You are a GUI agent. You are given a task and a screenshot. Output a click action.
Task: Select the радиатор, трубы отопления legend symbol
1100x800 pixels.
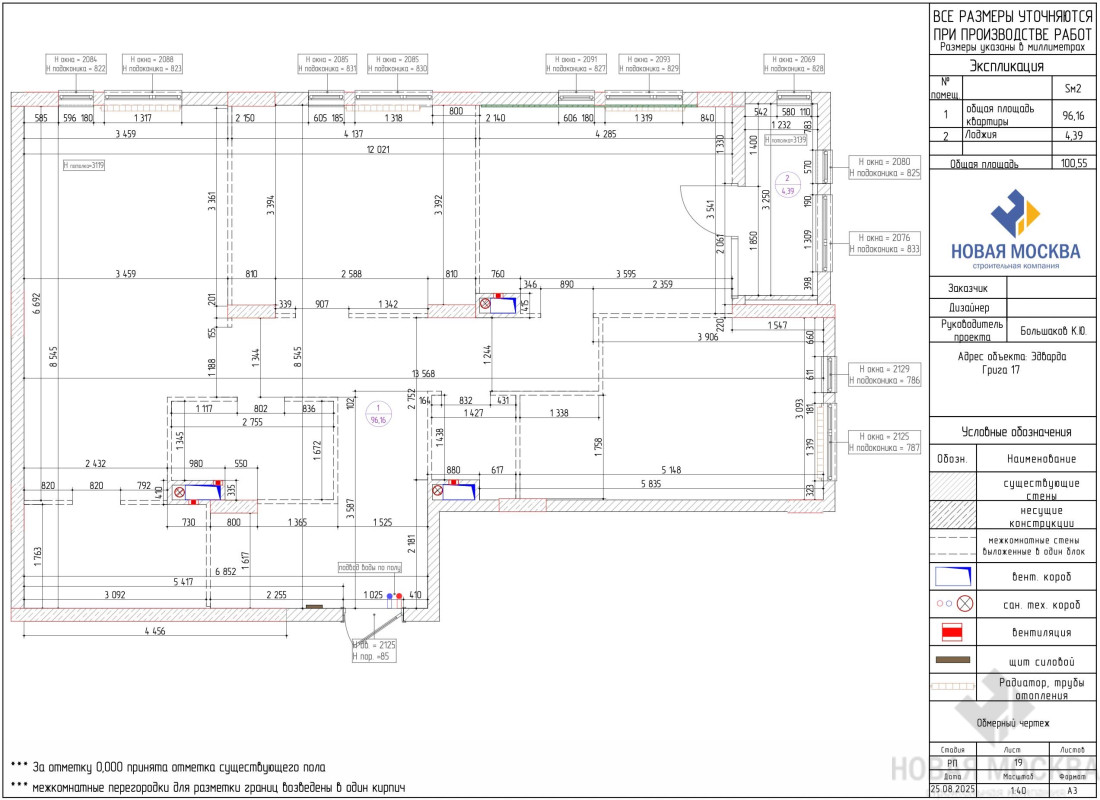coord(953,687)
